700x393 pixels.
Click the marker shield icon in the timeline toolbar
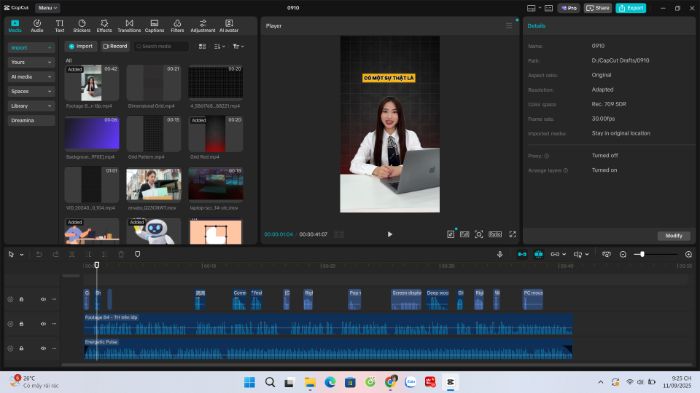tap(138, 254)
